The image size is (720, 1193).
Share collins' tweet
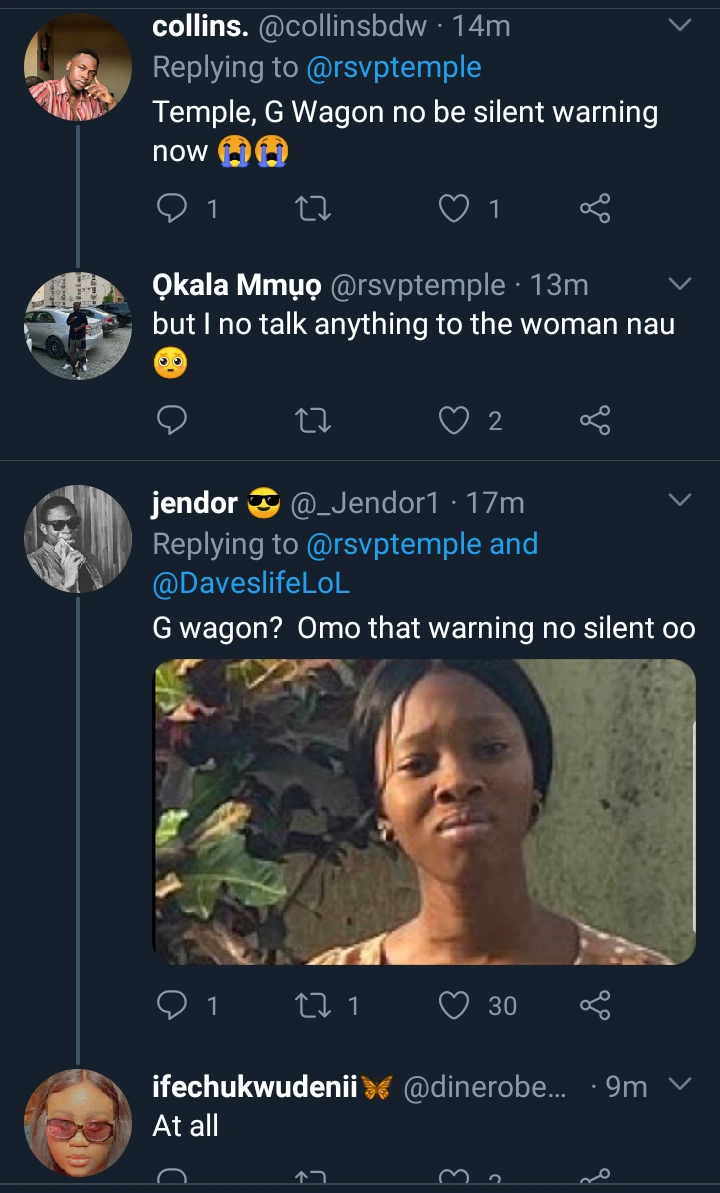[x=595, y=208]
